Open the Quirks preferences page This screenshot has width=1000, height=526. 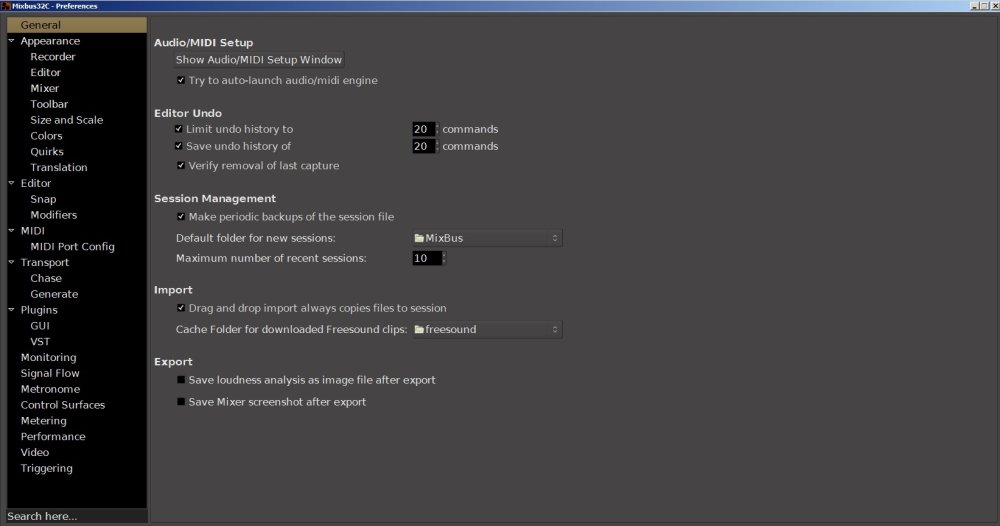click(47, 152)
